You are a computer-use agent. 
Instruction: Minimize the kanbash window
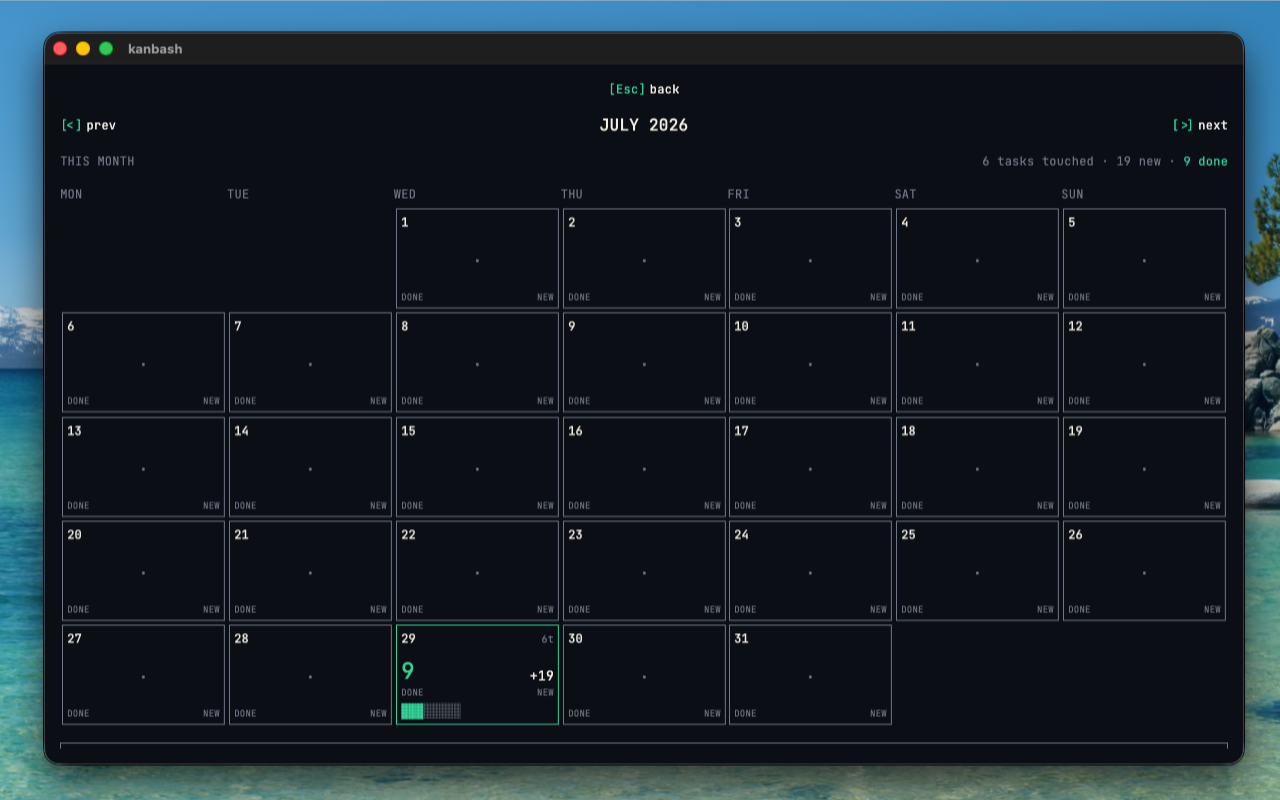83,48
